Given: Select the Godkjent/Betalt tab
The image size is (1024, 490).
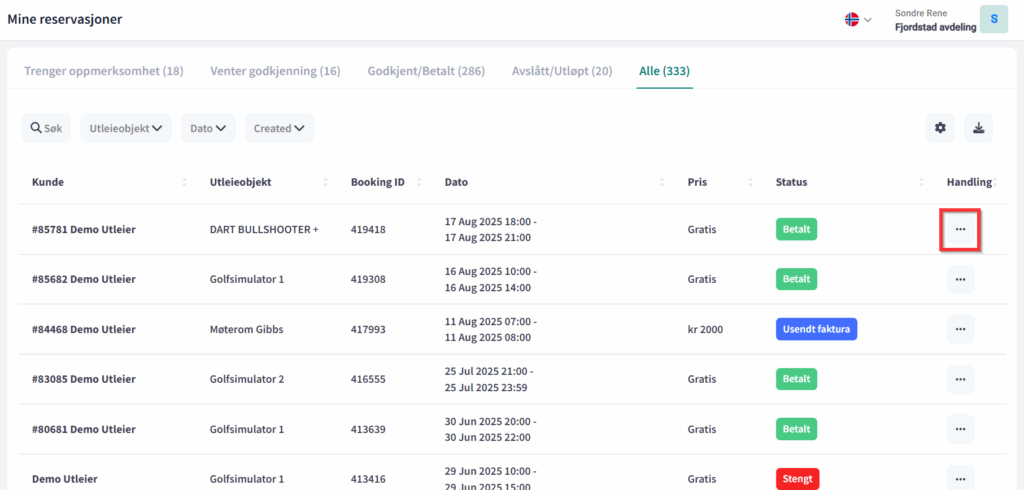Looking at the screenshot, I should [426, 71].
